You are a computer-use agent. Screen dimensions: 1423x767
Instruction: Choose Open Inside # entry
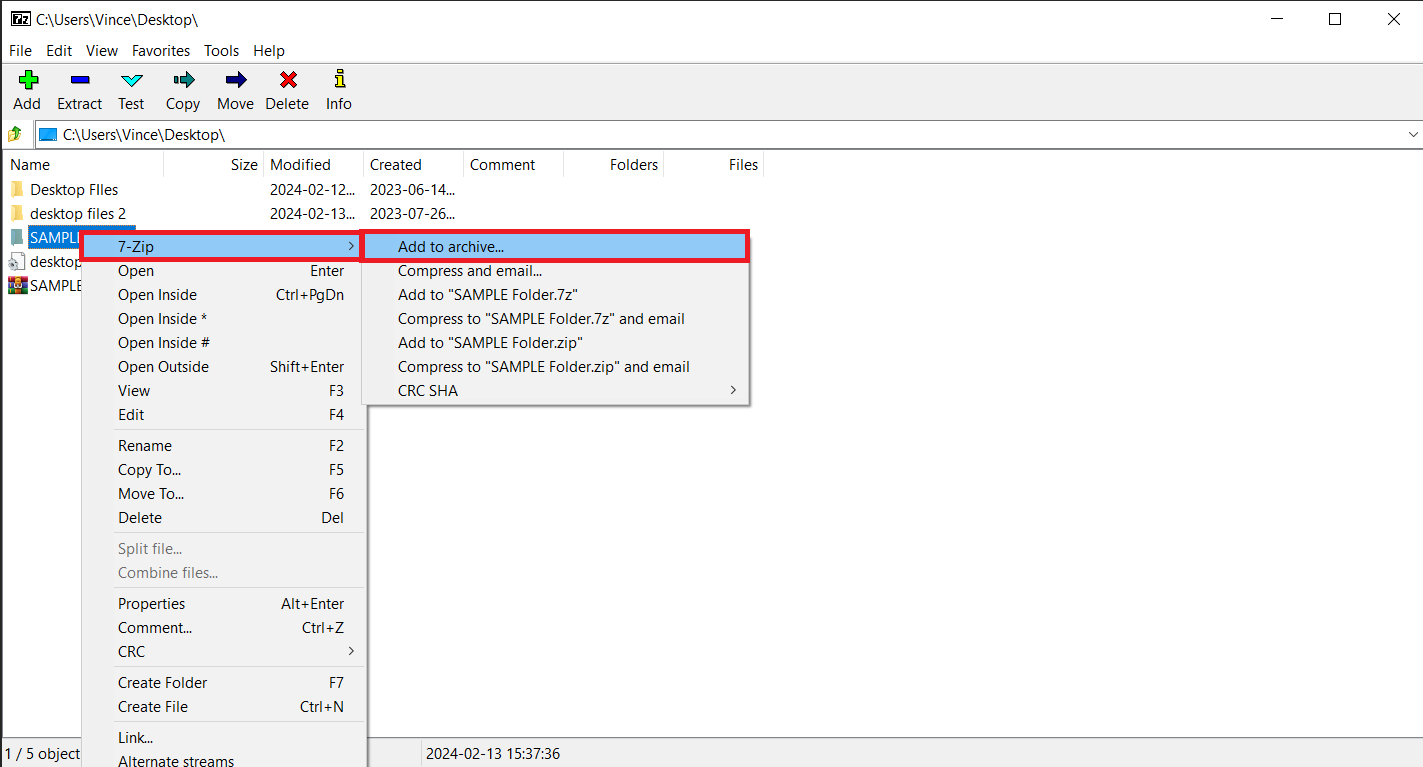[x=224, y=343]
